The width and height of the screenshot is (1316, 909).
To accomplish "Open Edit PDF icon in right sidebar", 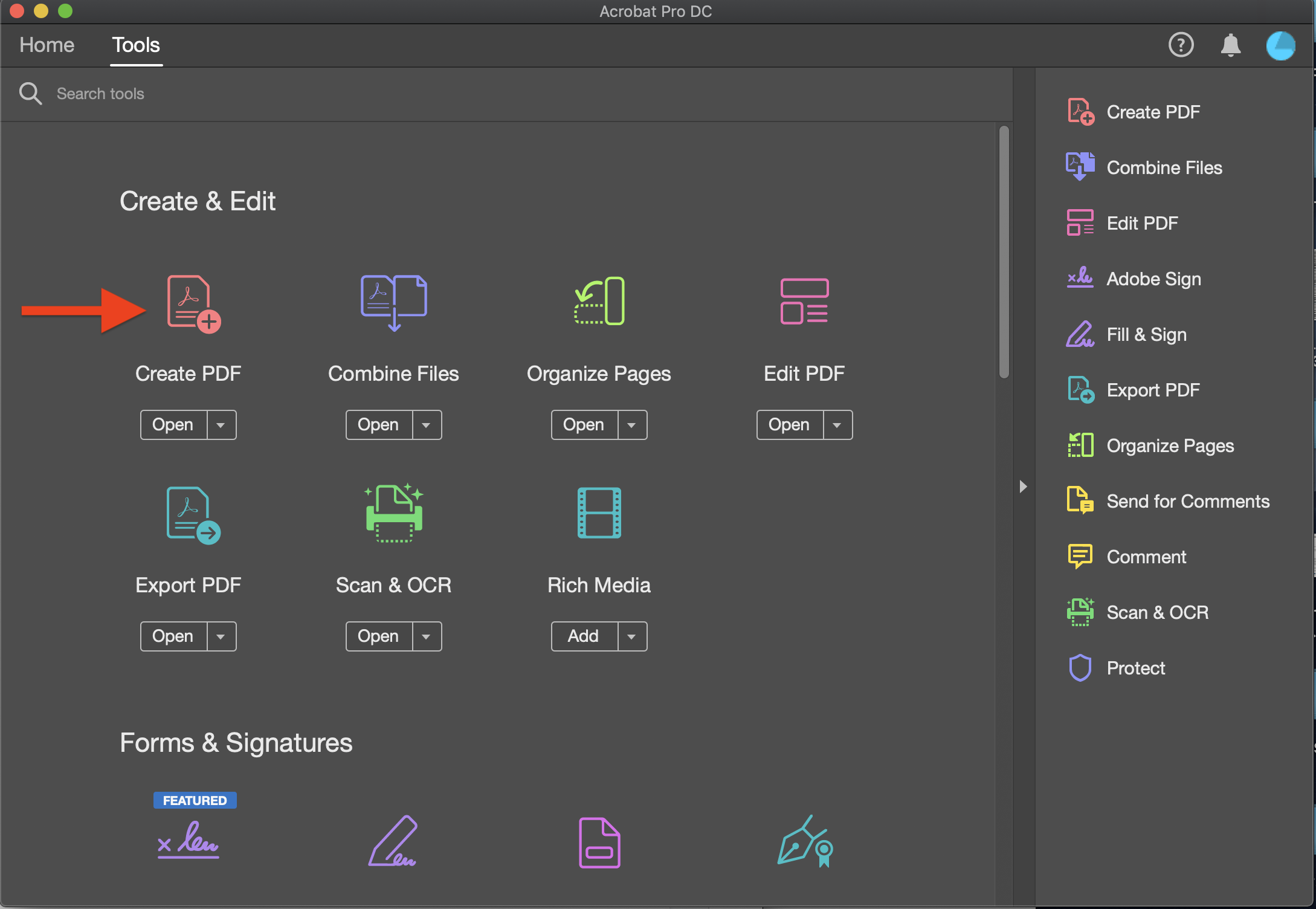I will [x=1080, y=222].
